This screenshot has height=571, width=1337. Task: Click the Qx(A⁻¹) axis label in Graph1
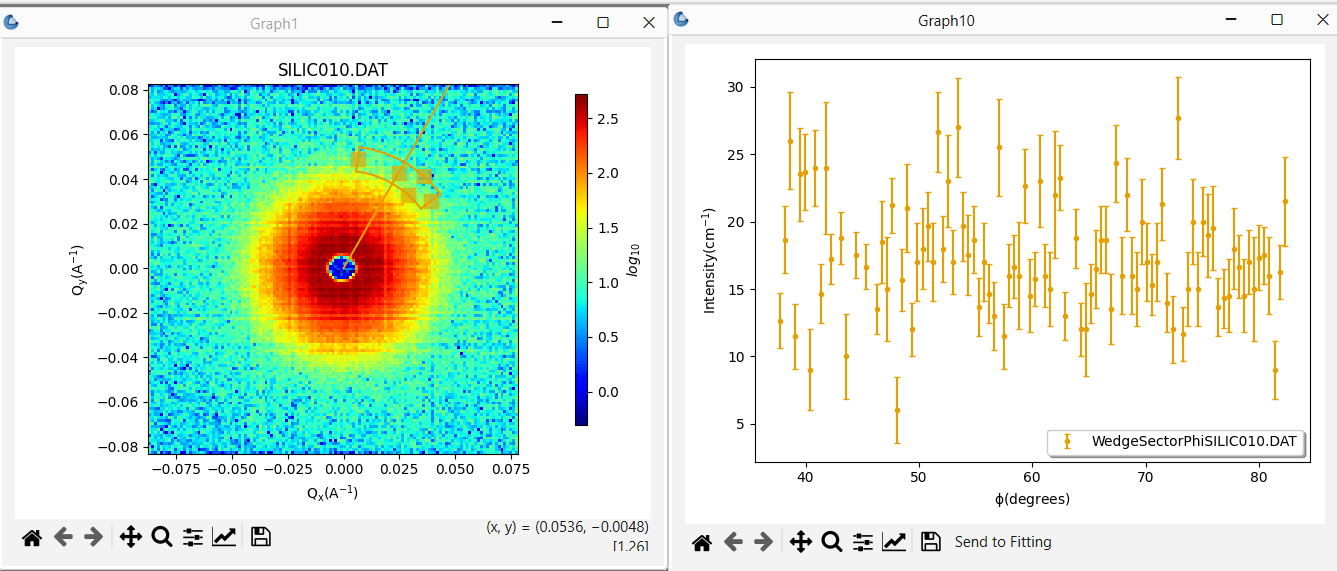click(x=333, y=493)
